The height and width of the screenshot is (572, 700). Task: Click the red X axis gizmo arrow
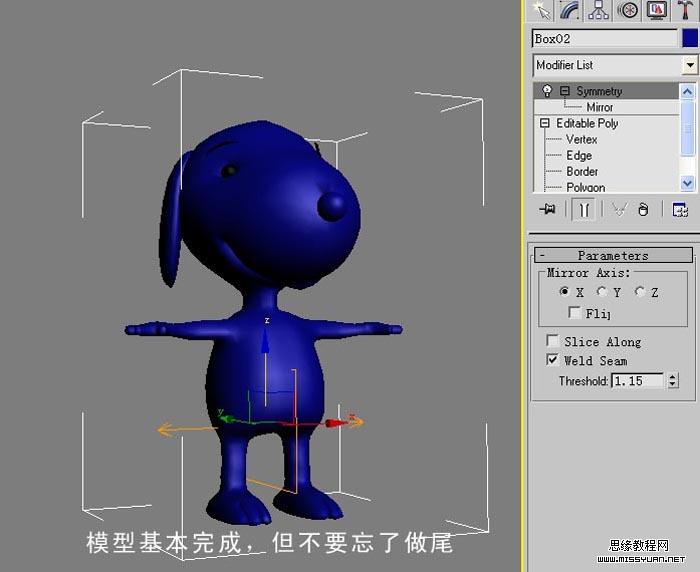pos(337,423)
